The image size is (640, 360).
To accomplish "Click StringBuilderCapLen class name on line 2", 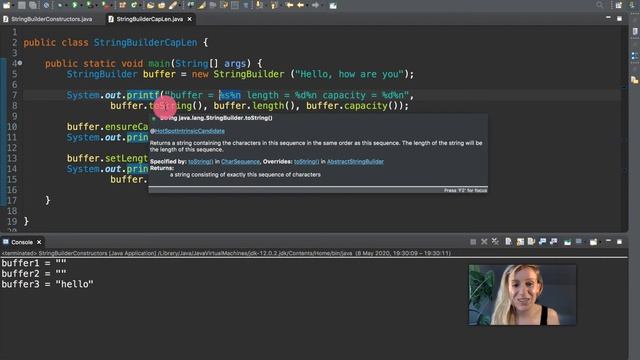I will 145,42.
